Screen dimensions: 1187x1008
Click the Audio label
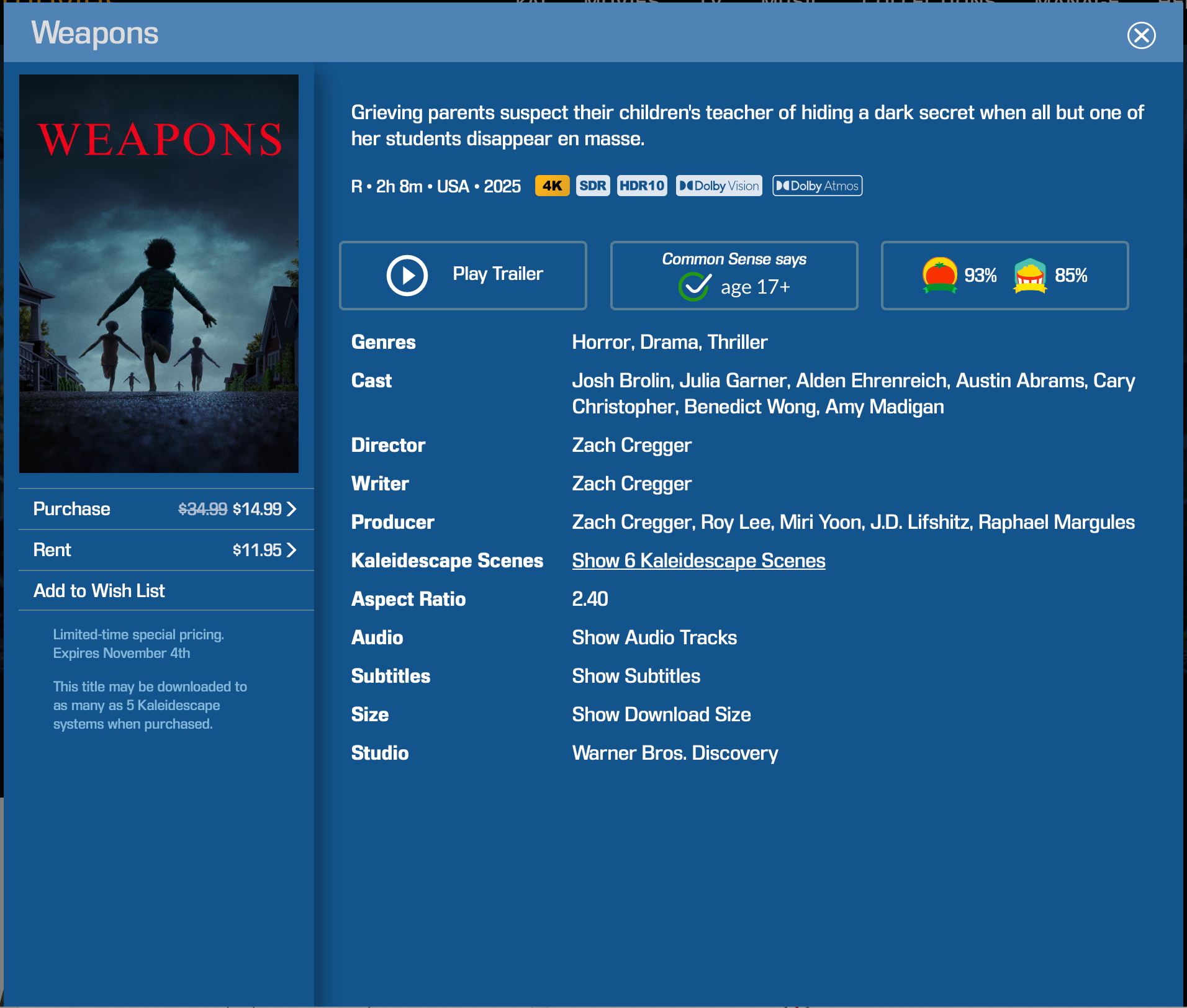pyautogui.click(x=377, y=637)
